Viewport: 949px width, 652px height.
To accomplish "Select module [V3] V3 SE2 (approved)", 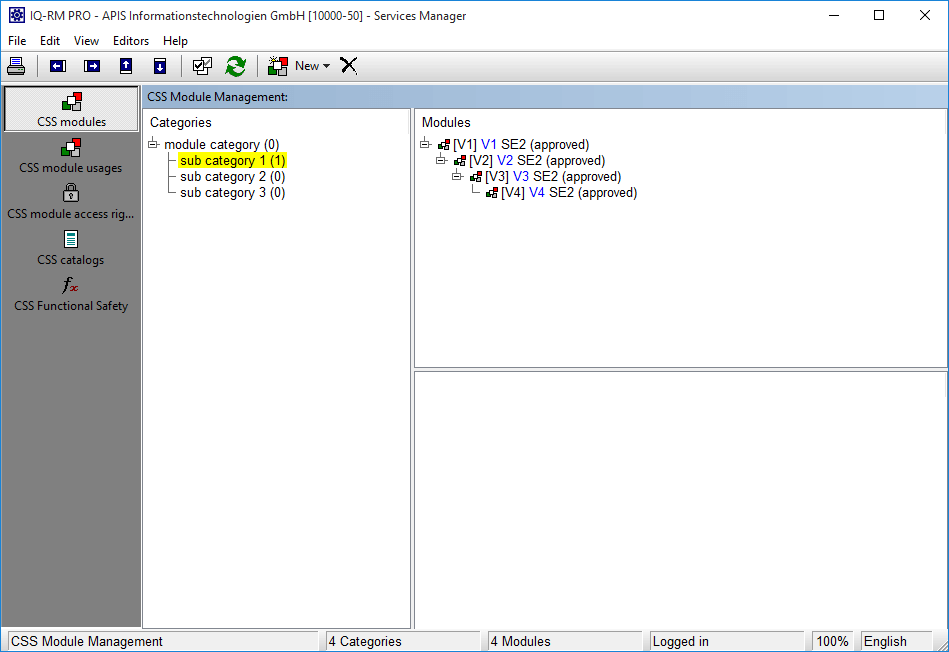I will click(553, 177).
